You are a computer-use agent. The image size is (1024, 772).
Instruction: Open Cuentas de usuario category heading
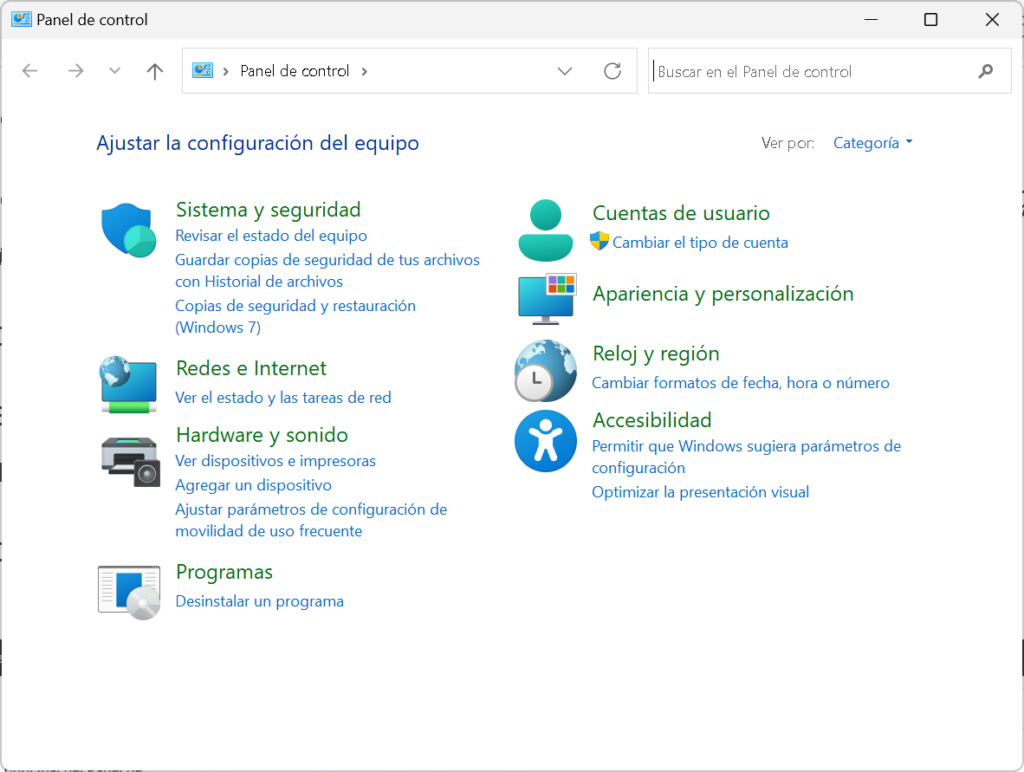coord(680,212)
